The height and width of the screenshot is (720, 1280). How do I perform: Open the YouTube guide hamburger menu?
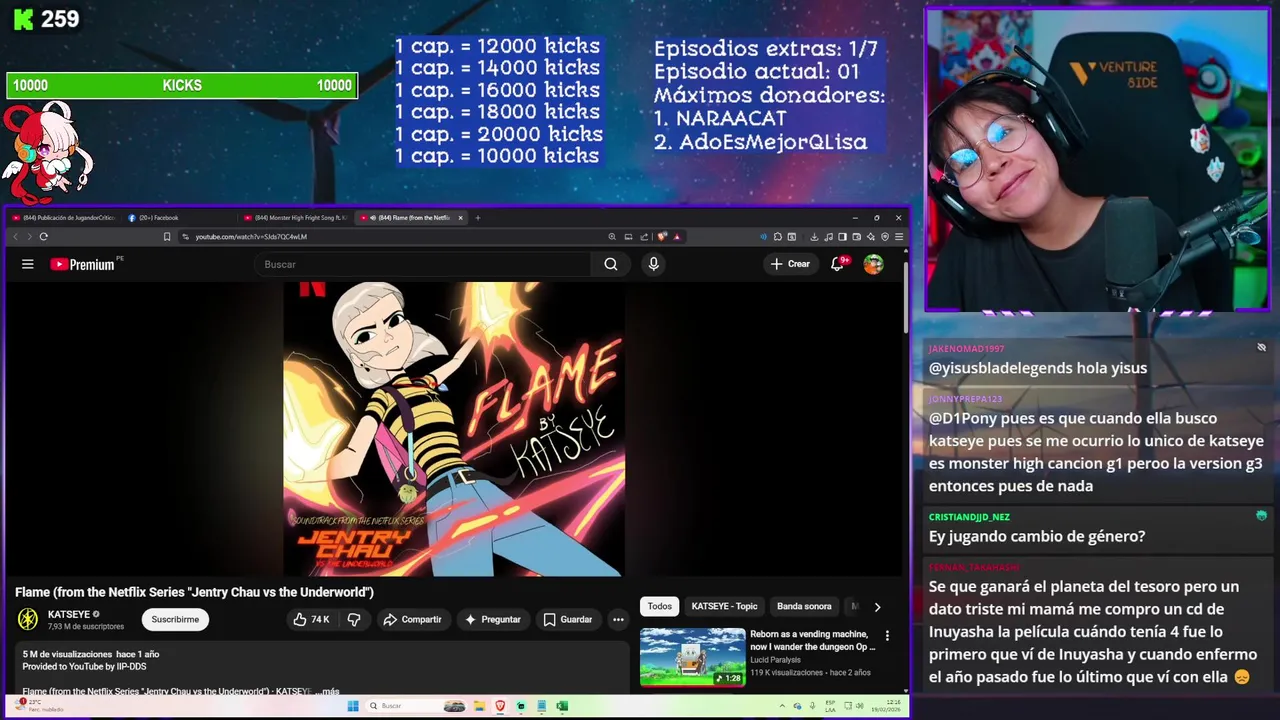28,264
